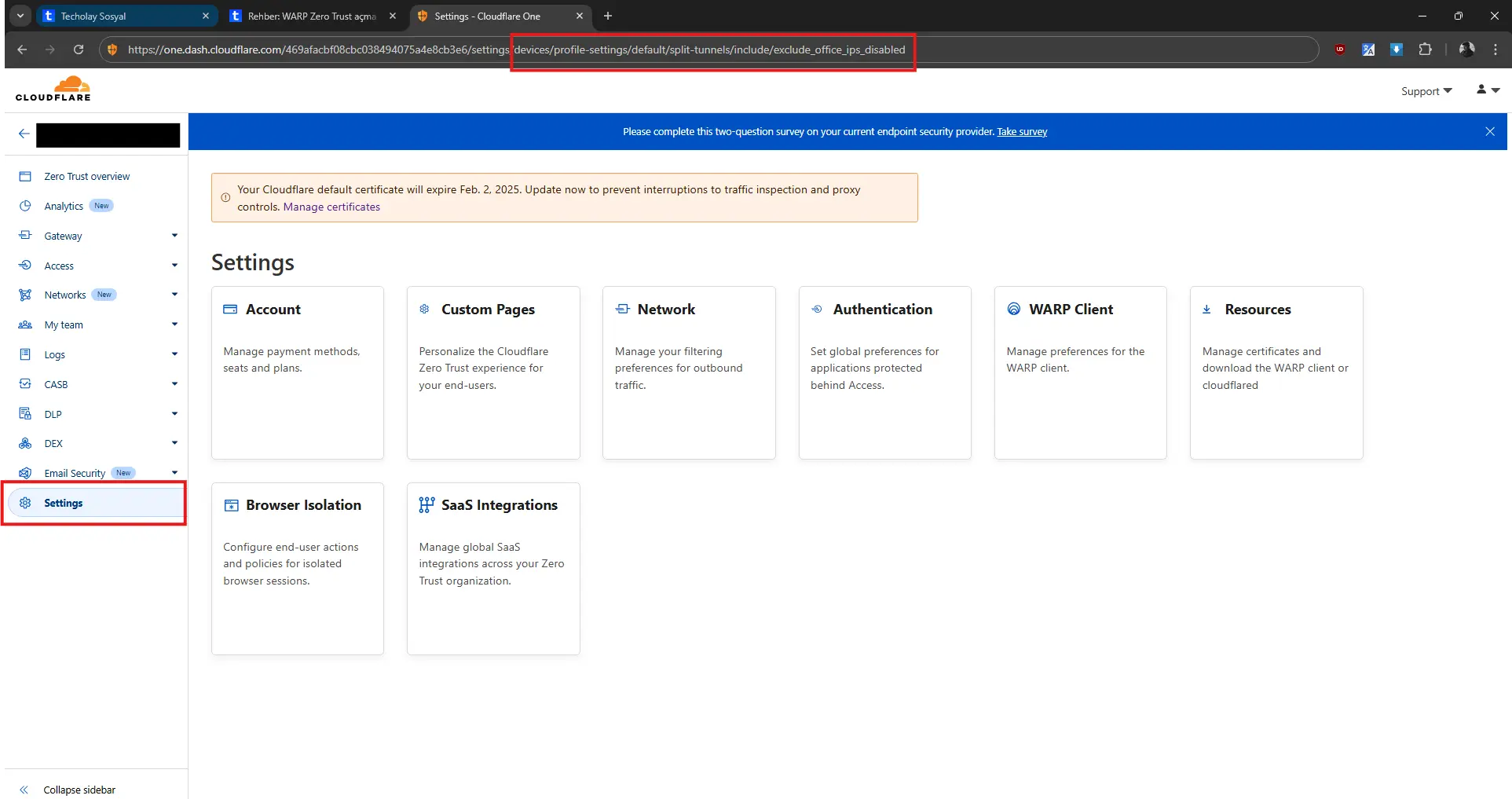This screenshot has height=799, width=1512.
Task: Open the Custom Pages settings card
Action: [x=493, y=372]
